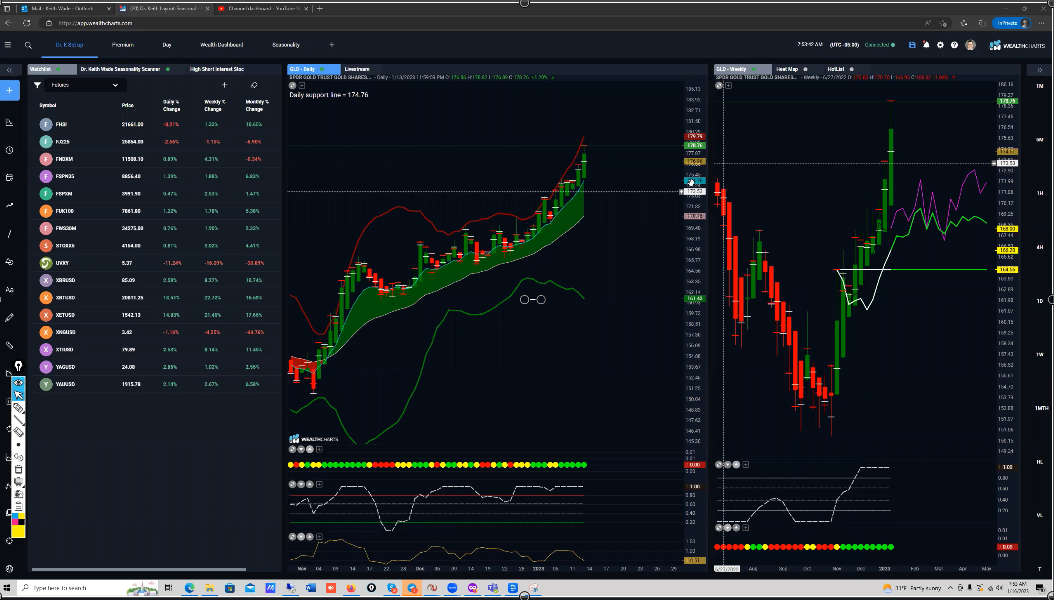Expand the right panel with double chevron

click(x=1040, y=70)
